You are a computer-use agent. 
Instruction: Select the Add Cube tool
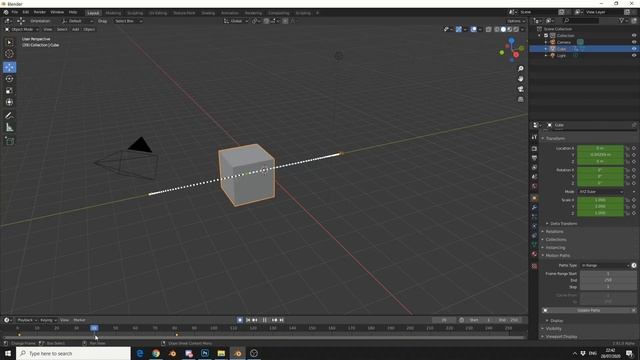(9, 141)
